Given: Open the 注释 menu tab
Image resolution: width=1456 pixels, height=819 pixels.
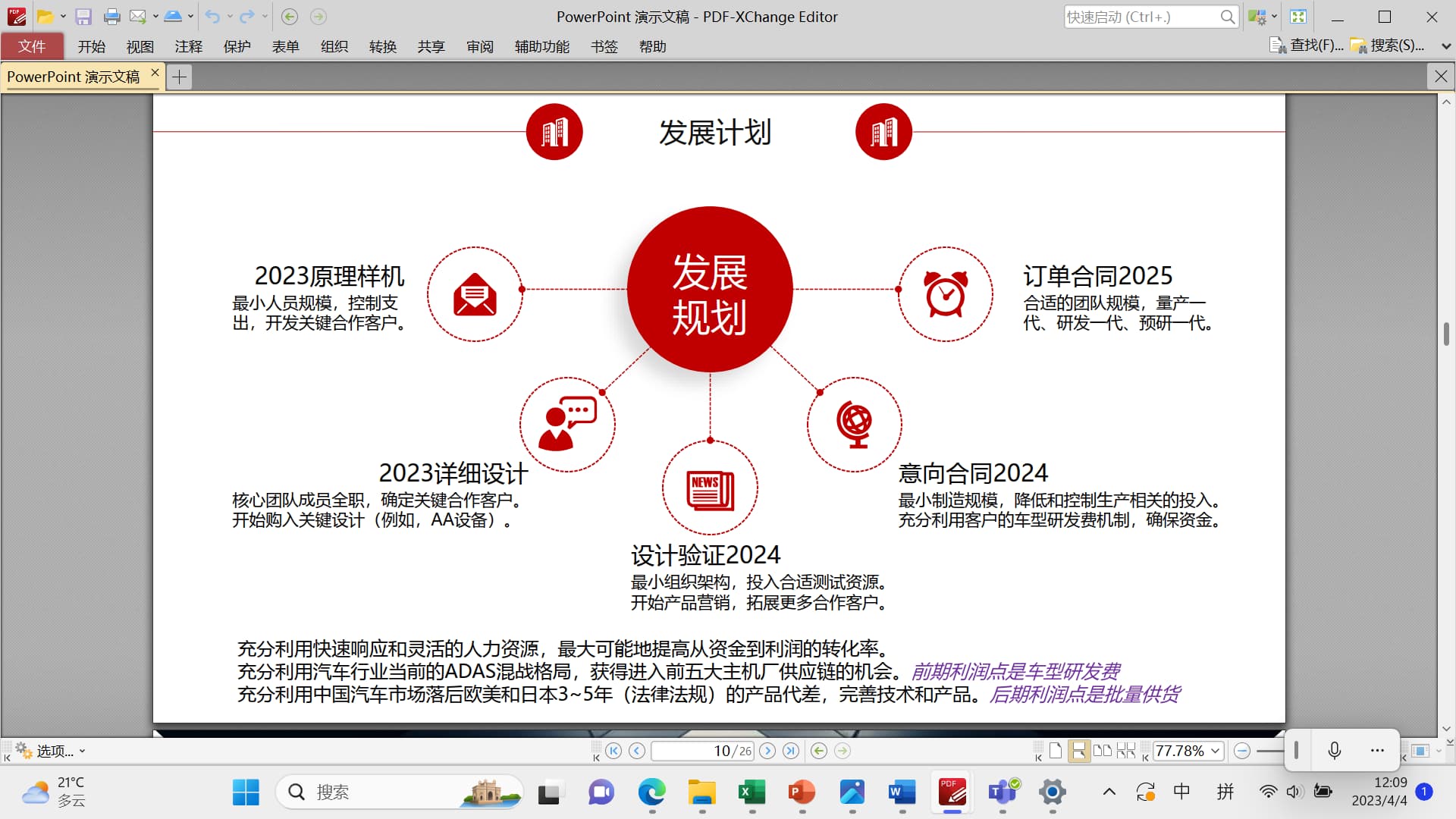Looking at the screenshot, I should click(188, 47).
